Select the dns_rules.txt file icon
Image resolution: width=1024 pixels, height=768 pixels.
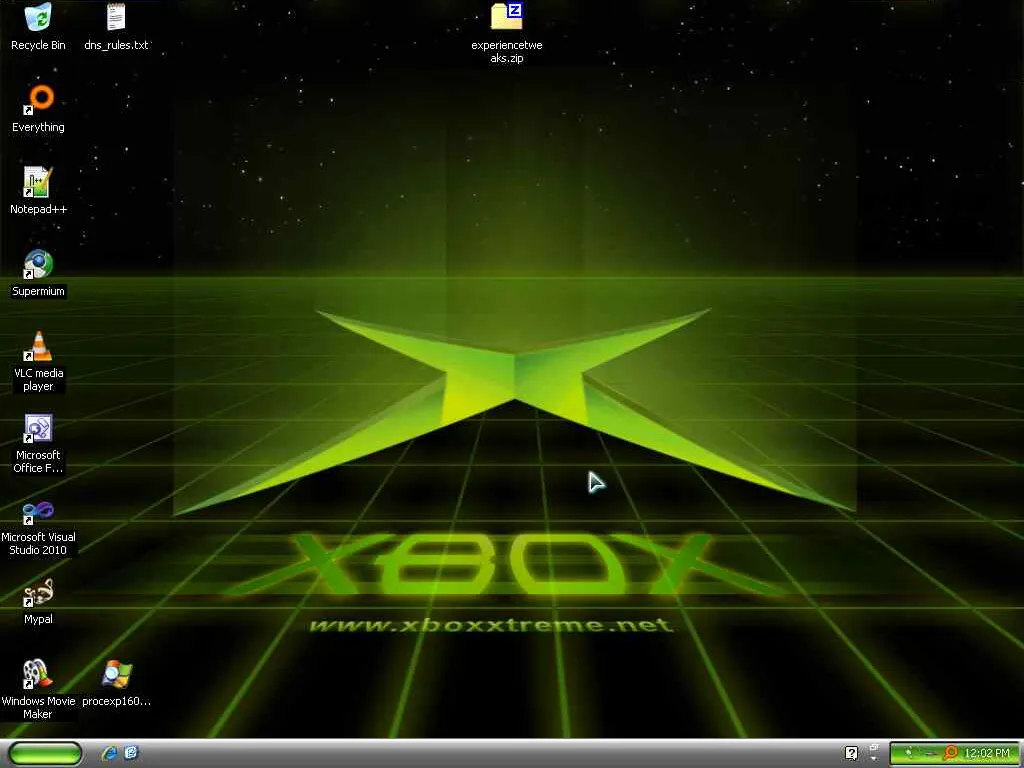(x=116, y=17)
